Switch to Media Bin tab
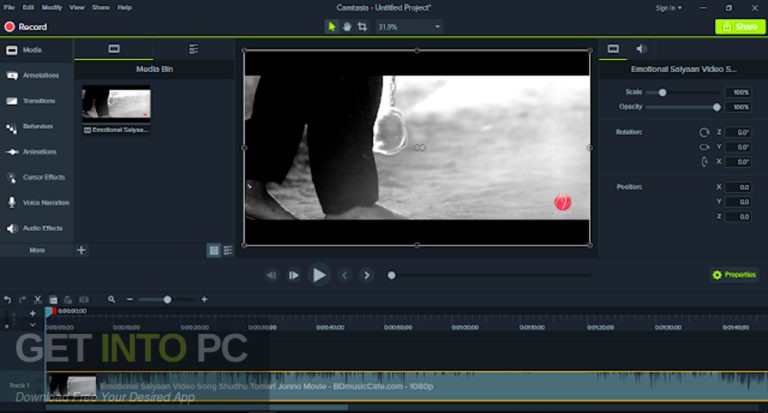768x413 pixels. [x=114, y=49]
